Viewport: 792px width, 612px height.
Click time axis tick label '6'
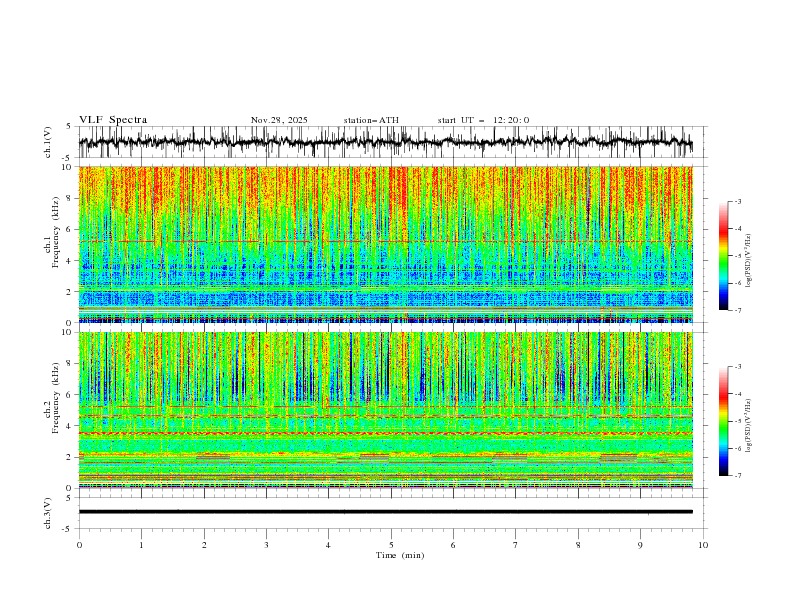(453, 545)
